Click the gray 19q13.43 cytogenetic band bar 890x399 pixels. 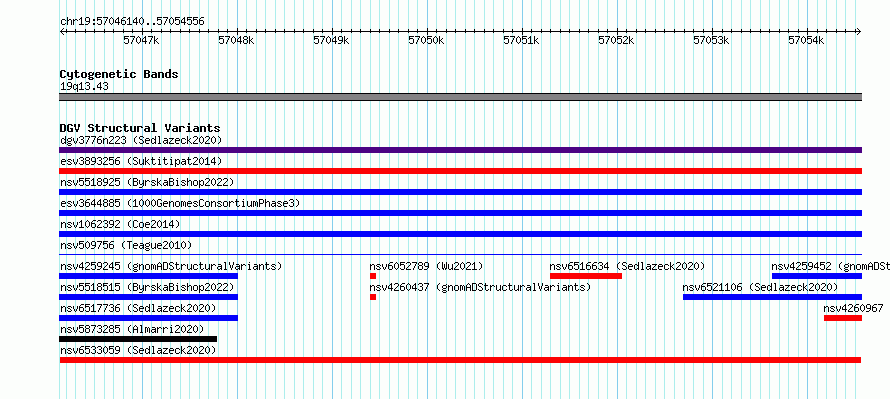460,97
